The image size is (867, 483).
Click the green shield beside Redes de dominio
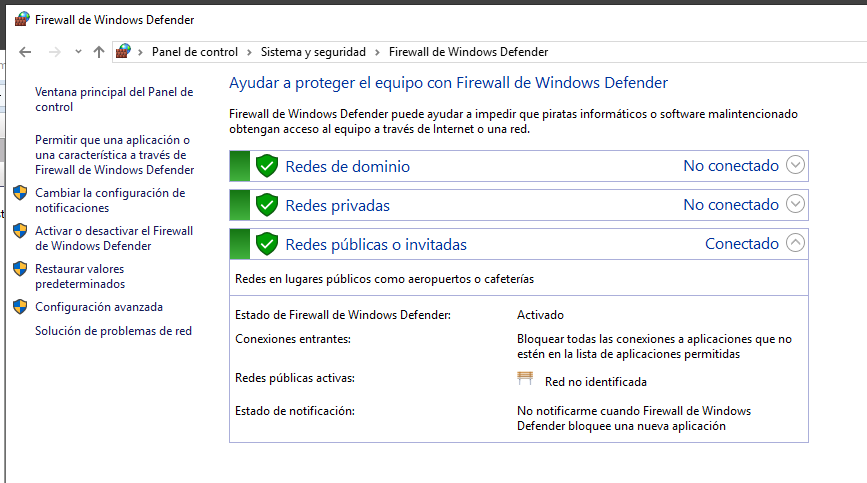click(267, 166)
